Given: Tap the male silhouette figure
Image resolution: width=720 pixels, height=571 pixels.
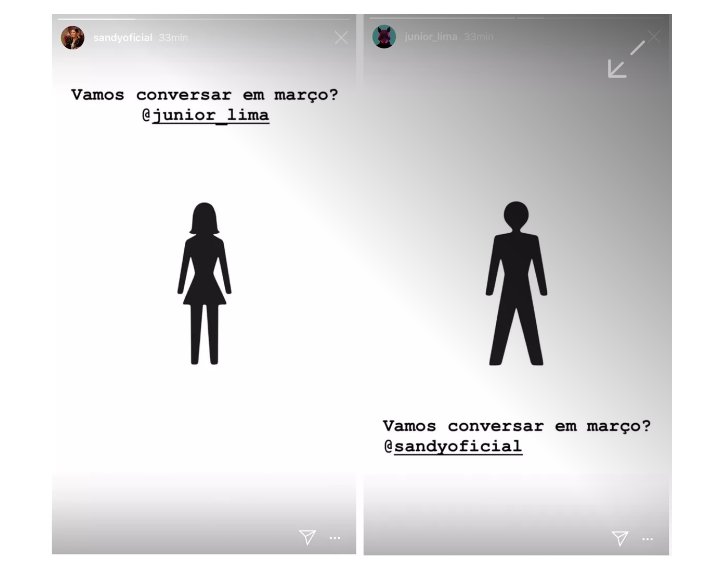Looking at the screenshot, I should 517,283.
